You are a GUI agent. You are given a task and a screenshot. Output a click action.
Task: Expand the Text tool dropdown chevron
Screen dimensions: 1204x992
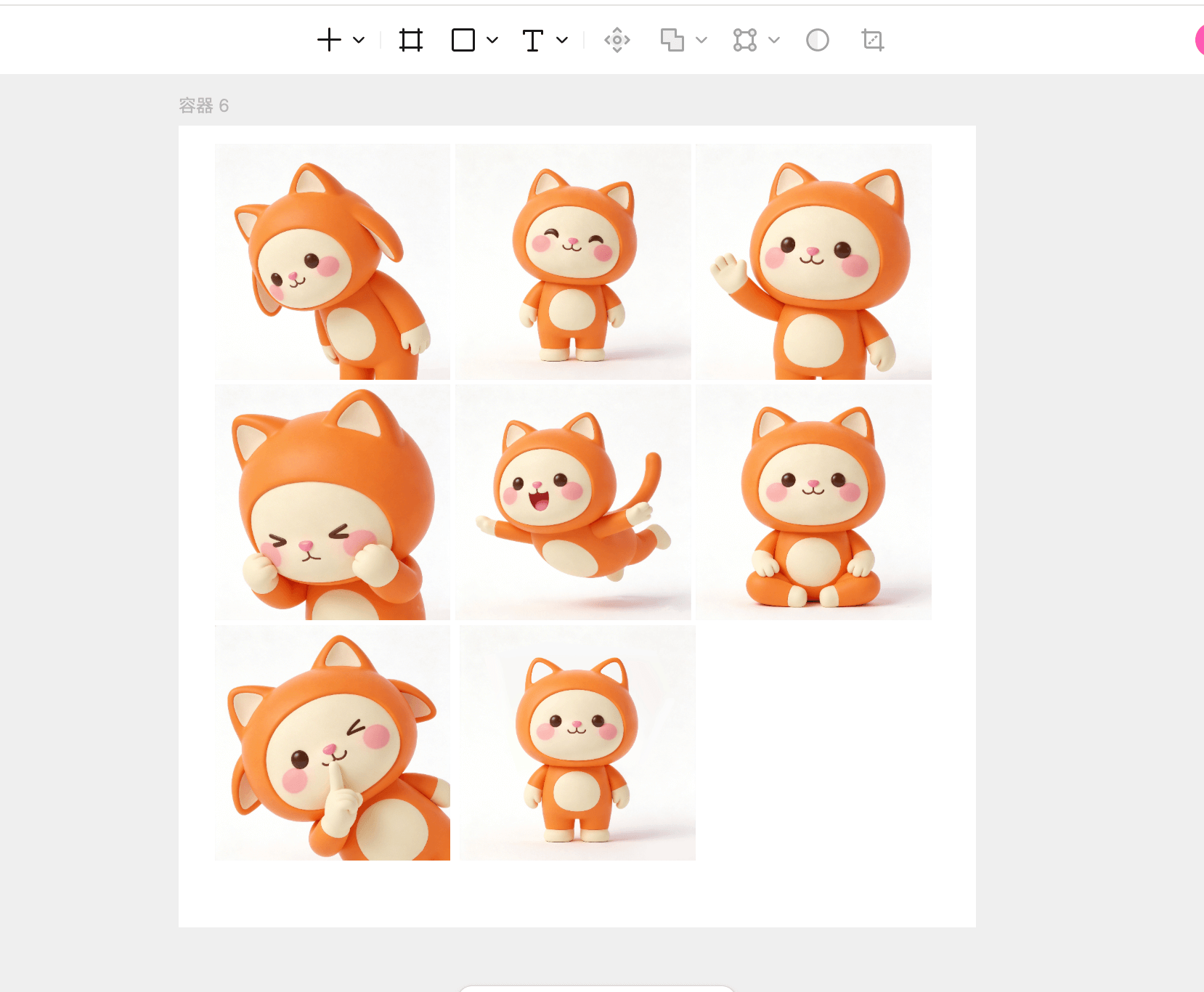(562, 40)
